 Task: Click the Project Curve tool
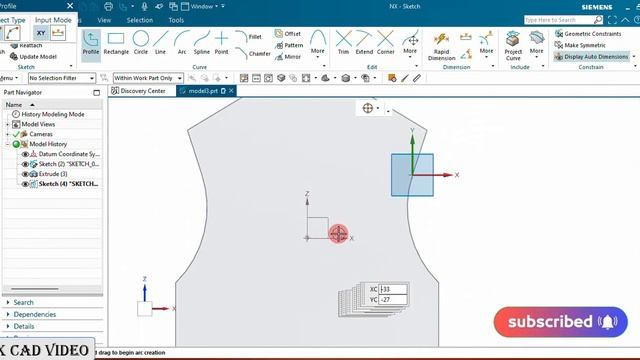click(513, 46)
